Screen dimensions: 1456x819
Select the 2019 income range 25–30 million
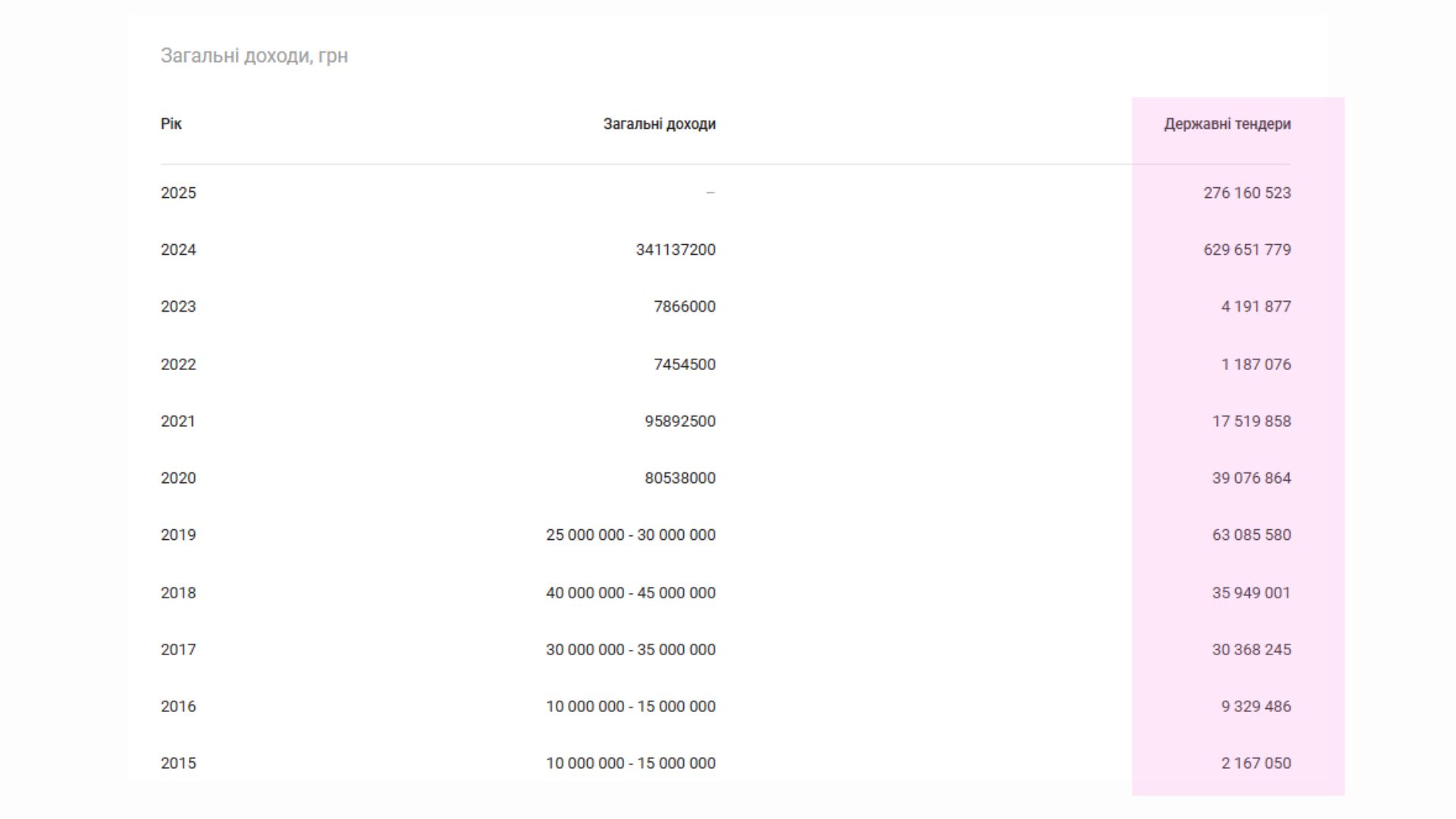(630, 535)
